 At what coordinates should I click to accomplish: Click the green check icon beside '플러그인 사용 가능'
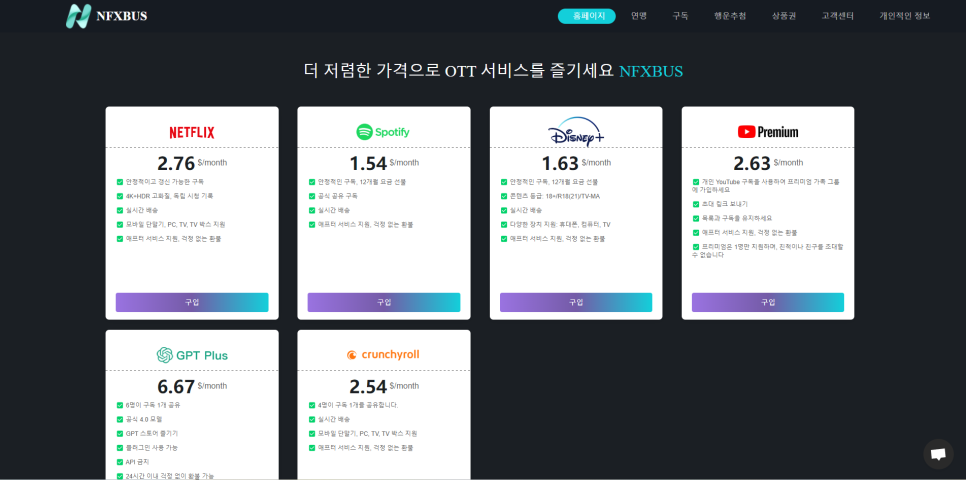120,447
